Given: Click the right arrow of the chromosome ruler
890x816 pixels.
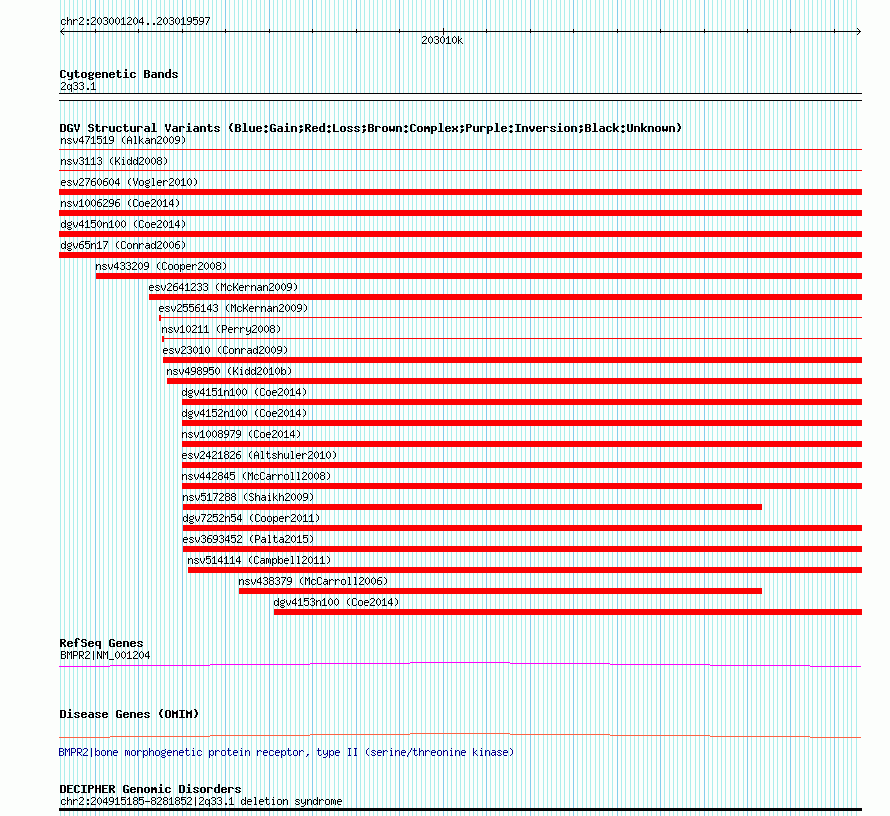Looking at the screenshot, I should (859, 32).
